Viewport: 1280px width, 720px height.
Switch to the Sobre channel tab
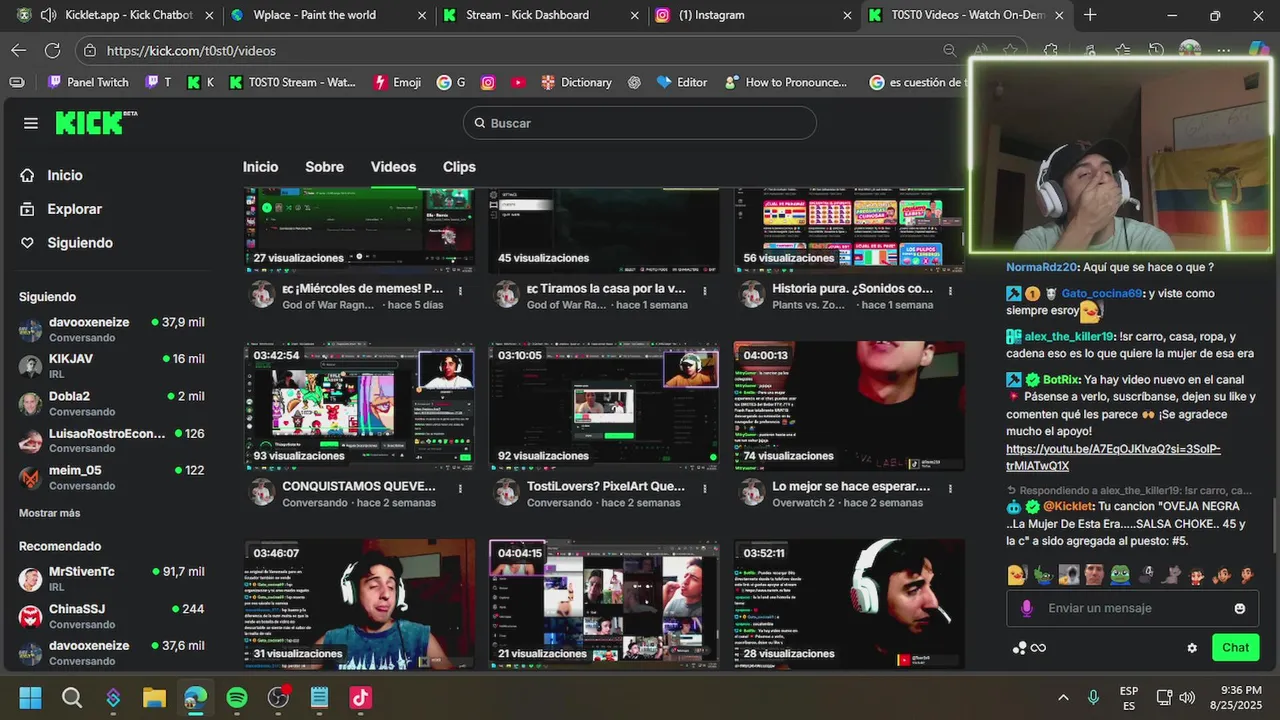[x=324, y=167]
